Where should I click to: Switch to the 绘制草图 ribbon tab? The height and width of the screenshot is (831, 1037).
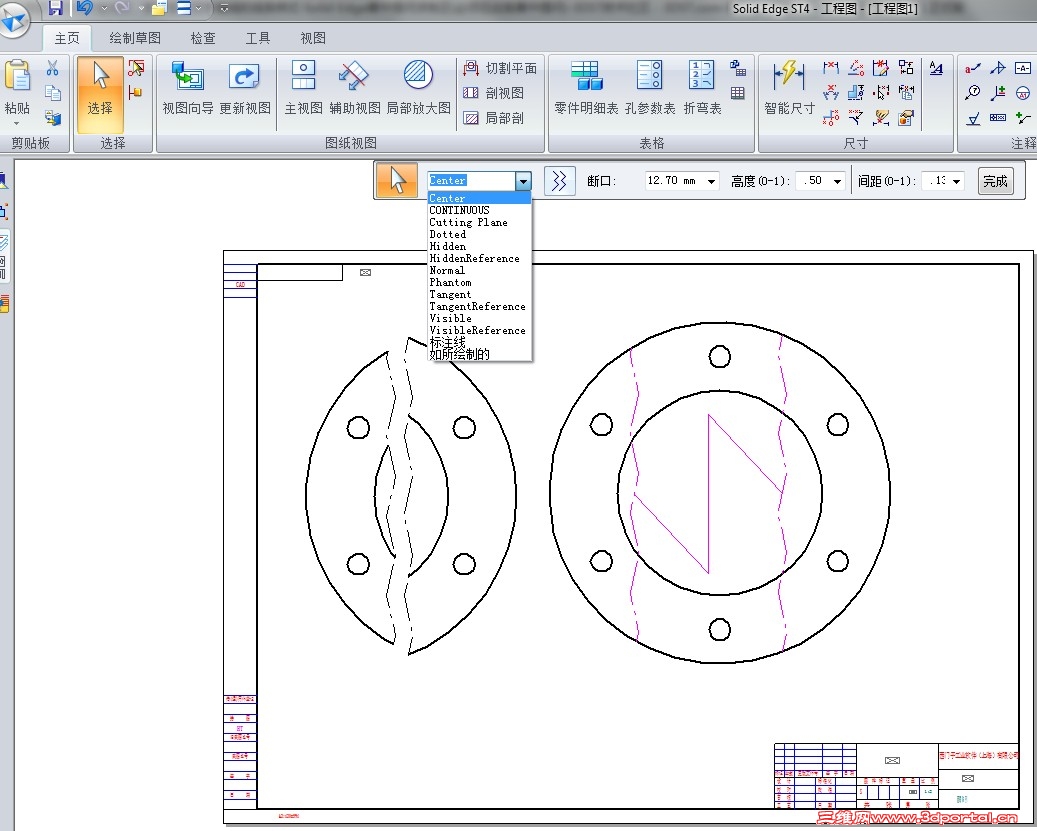(x=135, y=38)
